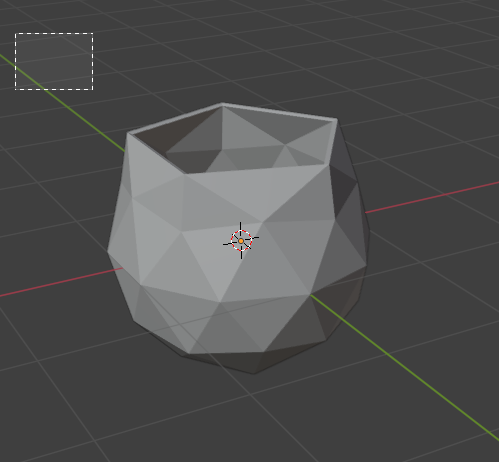Click the 3D cursor crosshair on the vase

coord(241,240)
